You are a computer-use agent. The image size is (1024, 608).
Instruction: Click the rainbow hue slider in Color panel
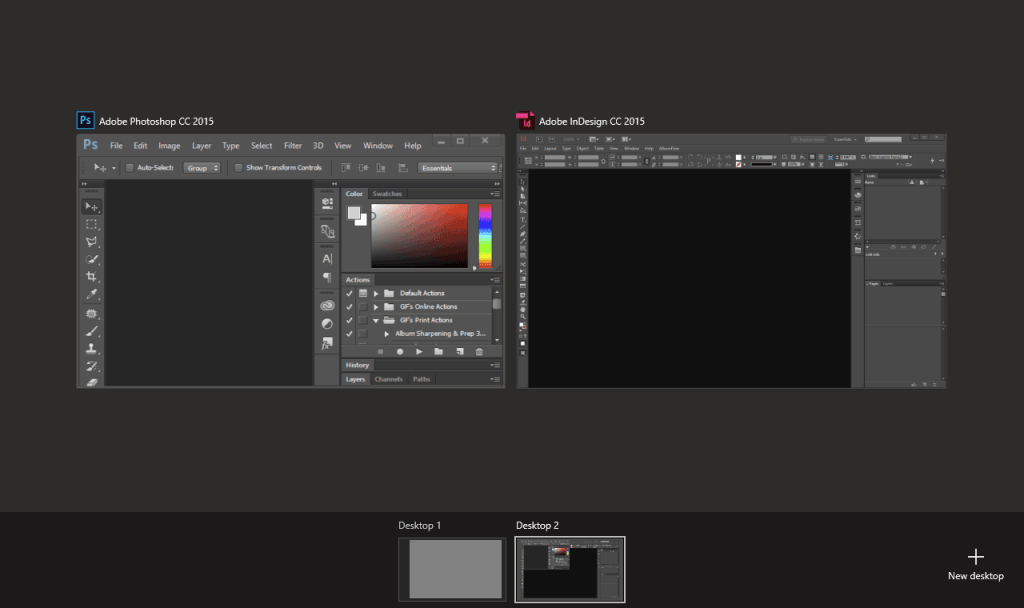tap(485, 236)
